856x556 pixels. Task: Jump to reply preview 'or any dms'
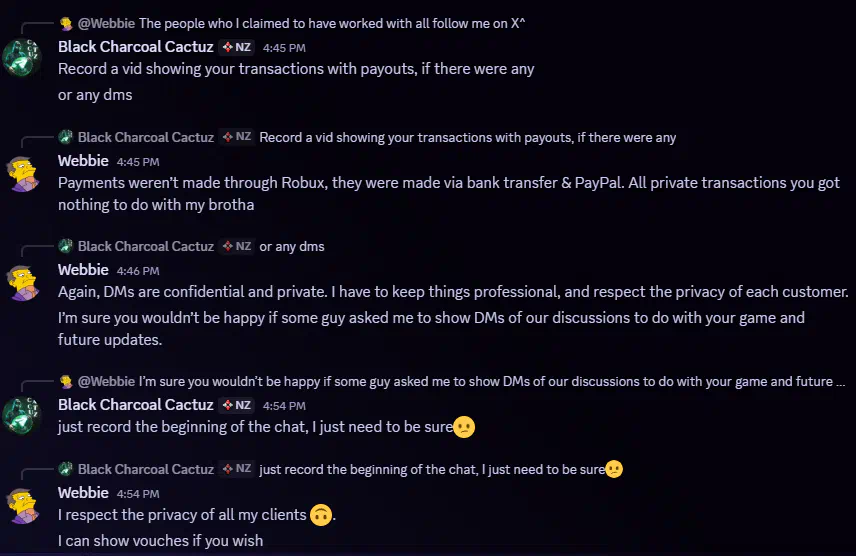[292, 247]
